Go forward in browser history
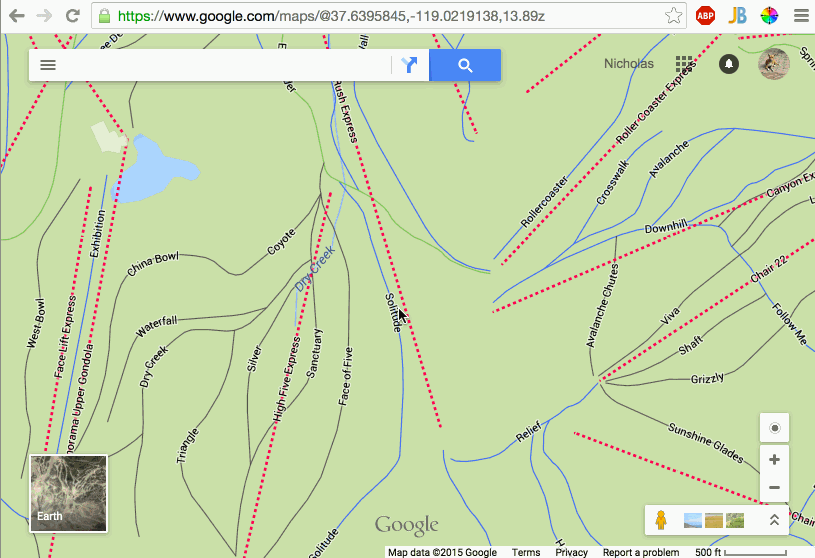The image size is (815, 558). tap(45, 16)
